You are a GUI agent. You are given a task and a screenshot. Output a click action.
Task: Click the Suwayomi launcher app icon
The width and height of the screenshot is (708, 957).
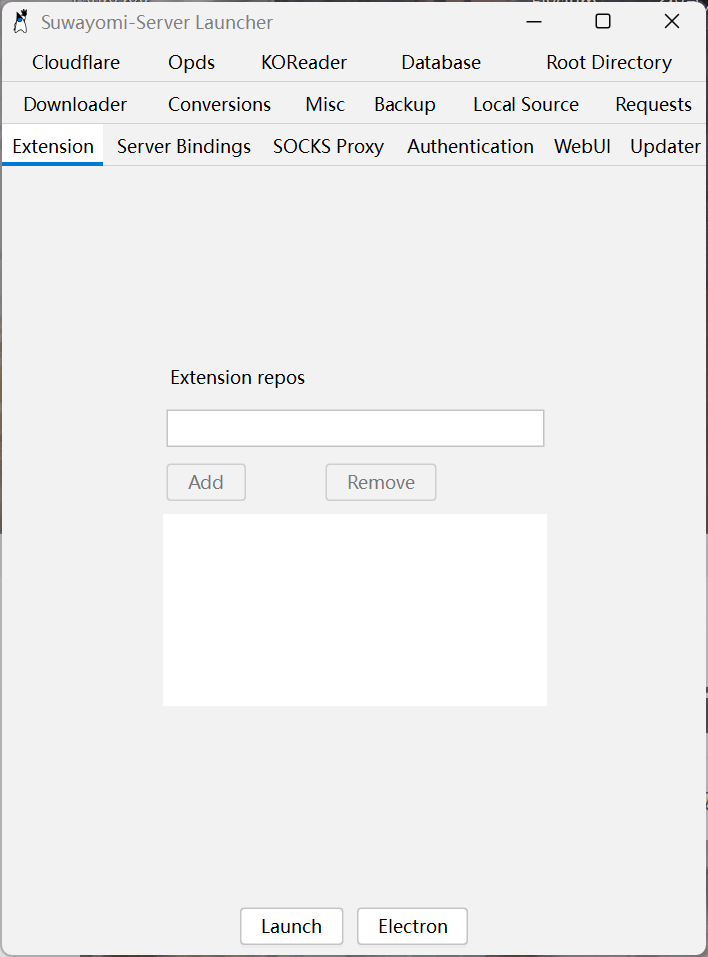tap(20, 21)
